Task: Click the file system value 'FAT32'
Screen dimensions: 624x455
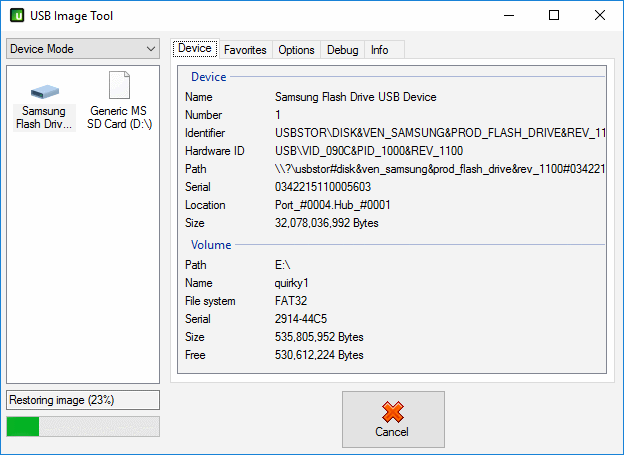Action: pos(291,301)
